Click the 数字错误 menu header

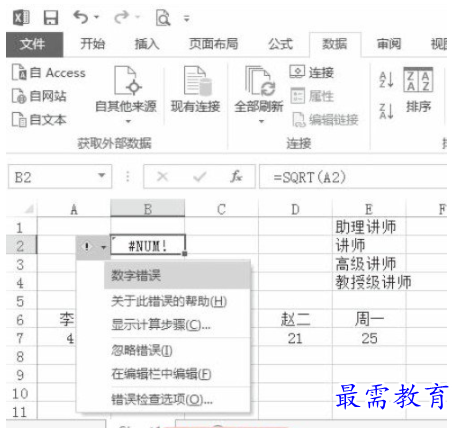[177, 275]
